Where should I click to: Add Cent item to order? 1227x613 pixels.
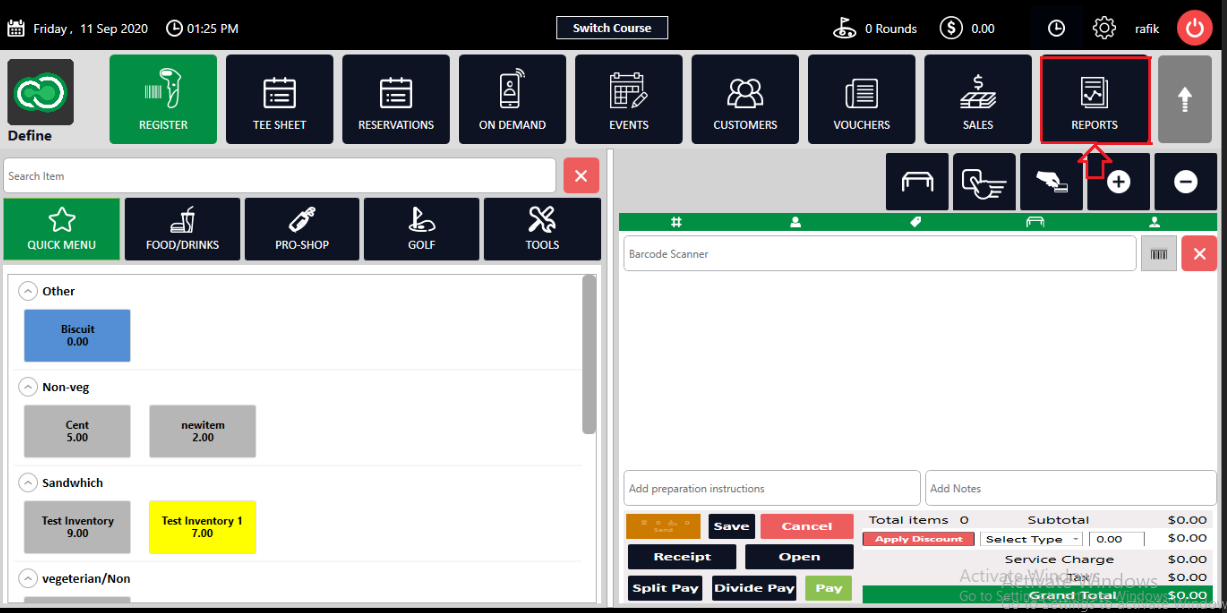coord(77,431)
